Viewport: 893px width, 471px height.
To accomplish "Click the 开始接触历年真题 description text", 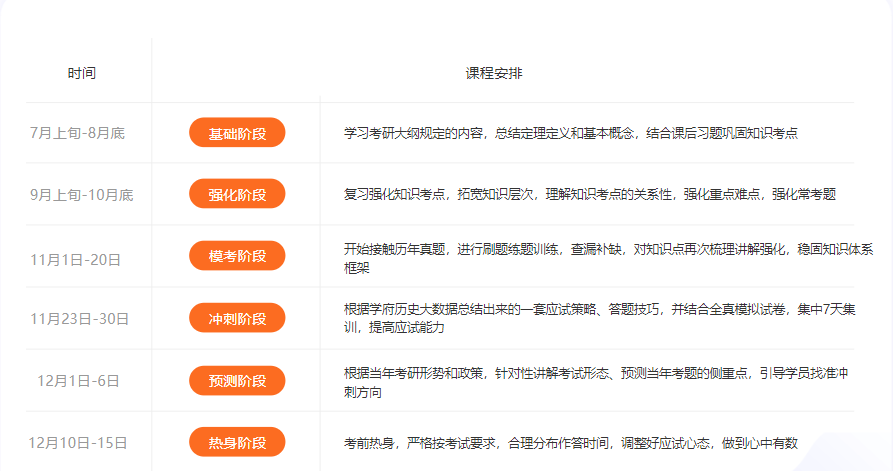I will [x=608, y=257].
